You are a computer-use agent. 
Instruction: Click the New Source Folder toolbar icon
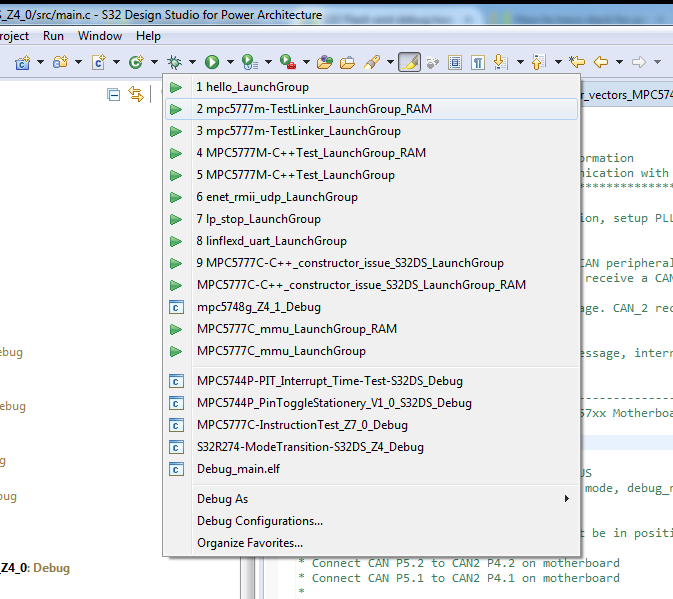click(x=61, y=63)
